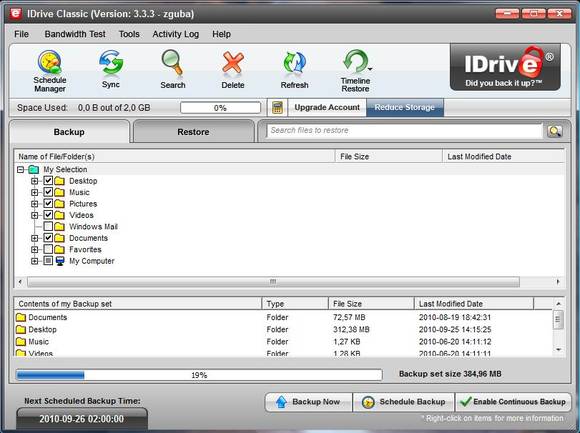580x433 pixels.
Task: Click the My Selection folder icon
Action: coord(34,170)
